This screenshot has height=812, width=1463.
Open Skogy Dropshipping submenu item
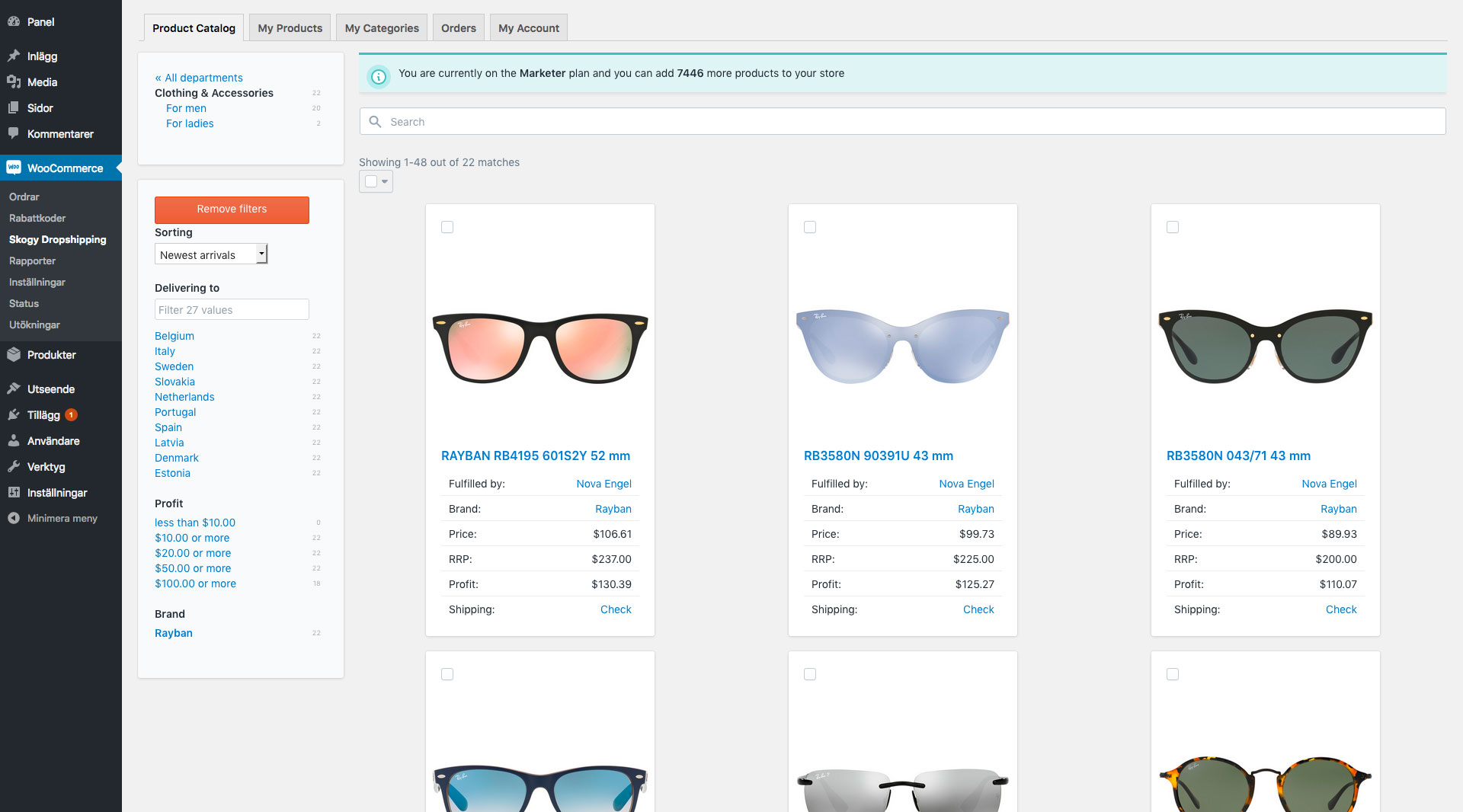point(58,239)
